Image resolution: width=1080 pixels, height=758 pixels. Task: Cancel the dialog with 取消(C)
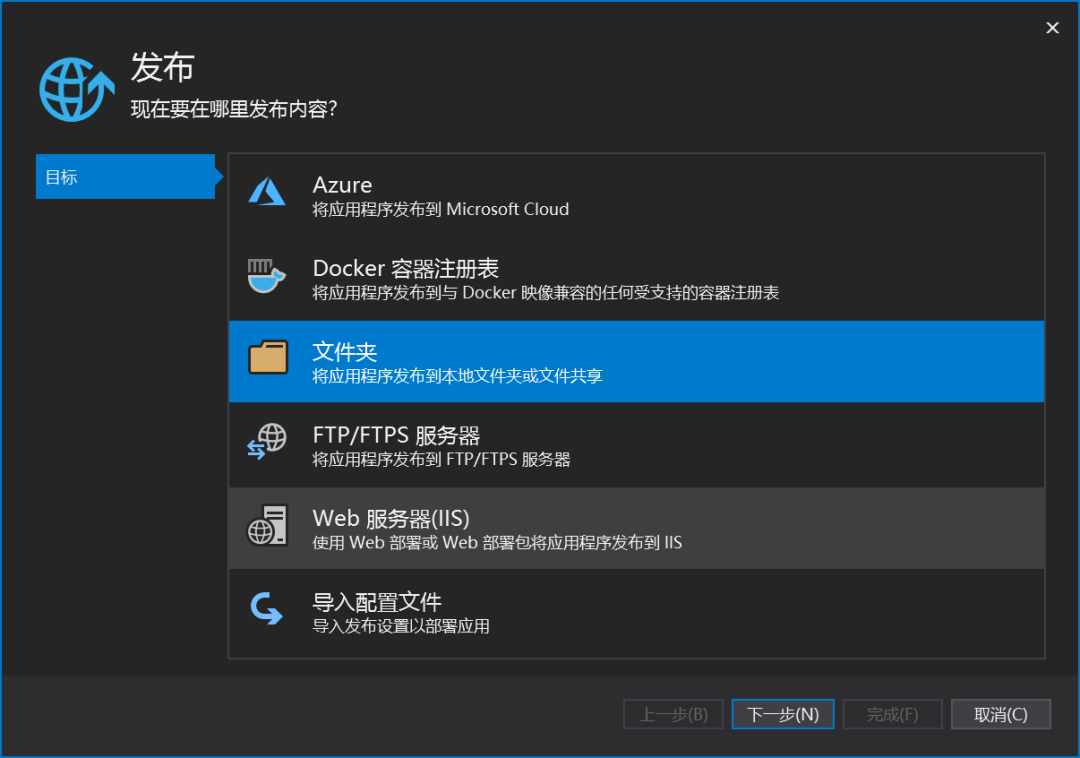1001,714
